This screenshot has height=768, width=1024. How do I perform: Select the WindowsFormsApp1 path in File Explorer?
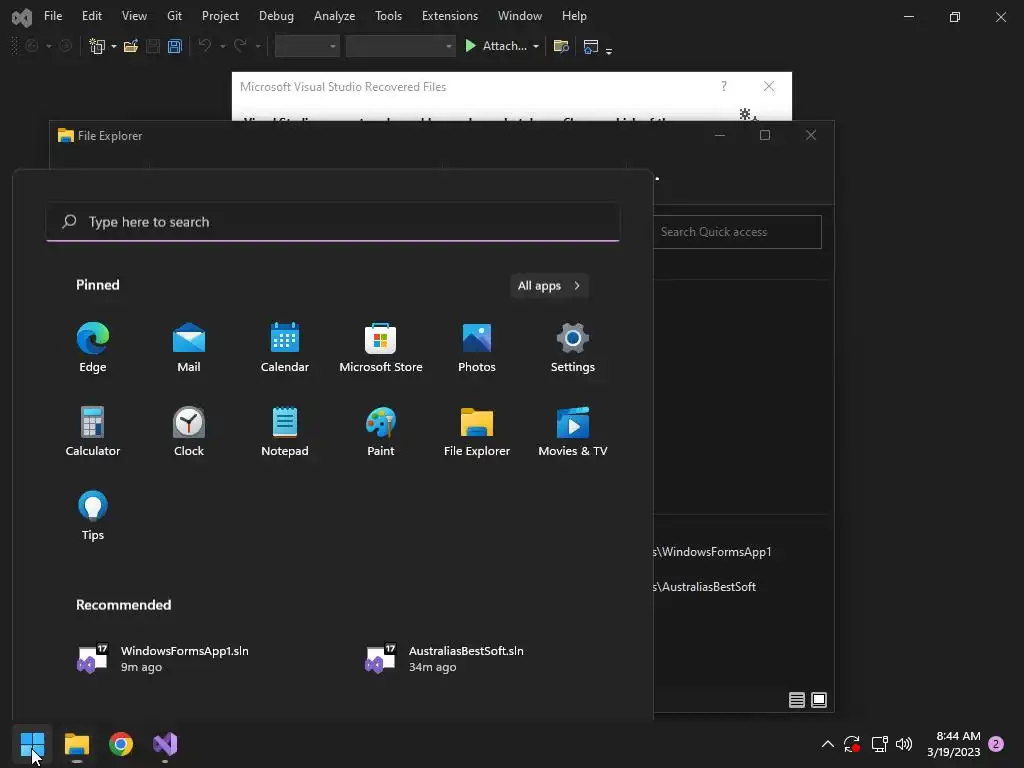(x=713, y=552)
